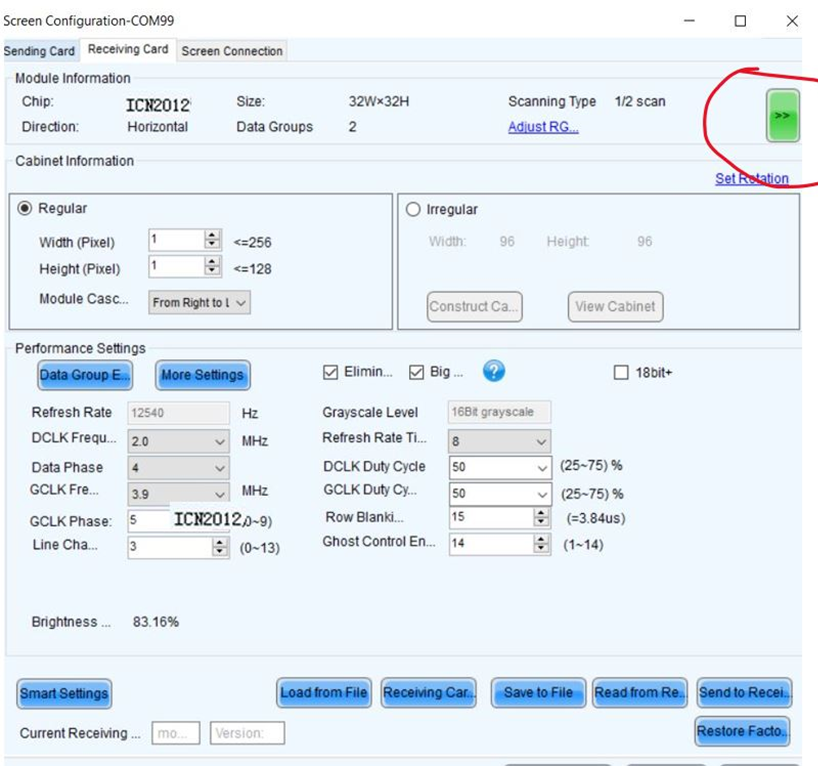Decrease the Ghost Control spinner value
The image size is (818, 766).
[x=541, y=548]
